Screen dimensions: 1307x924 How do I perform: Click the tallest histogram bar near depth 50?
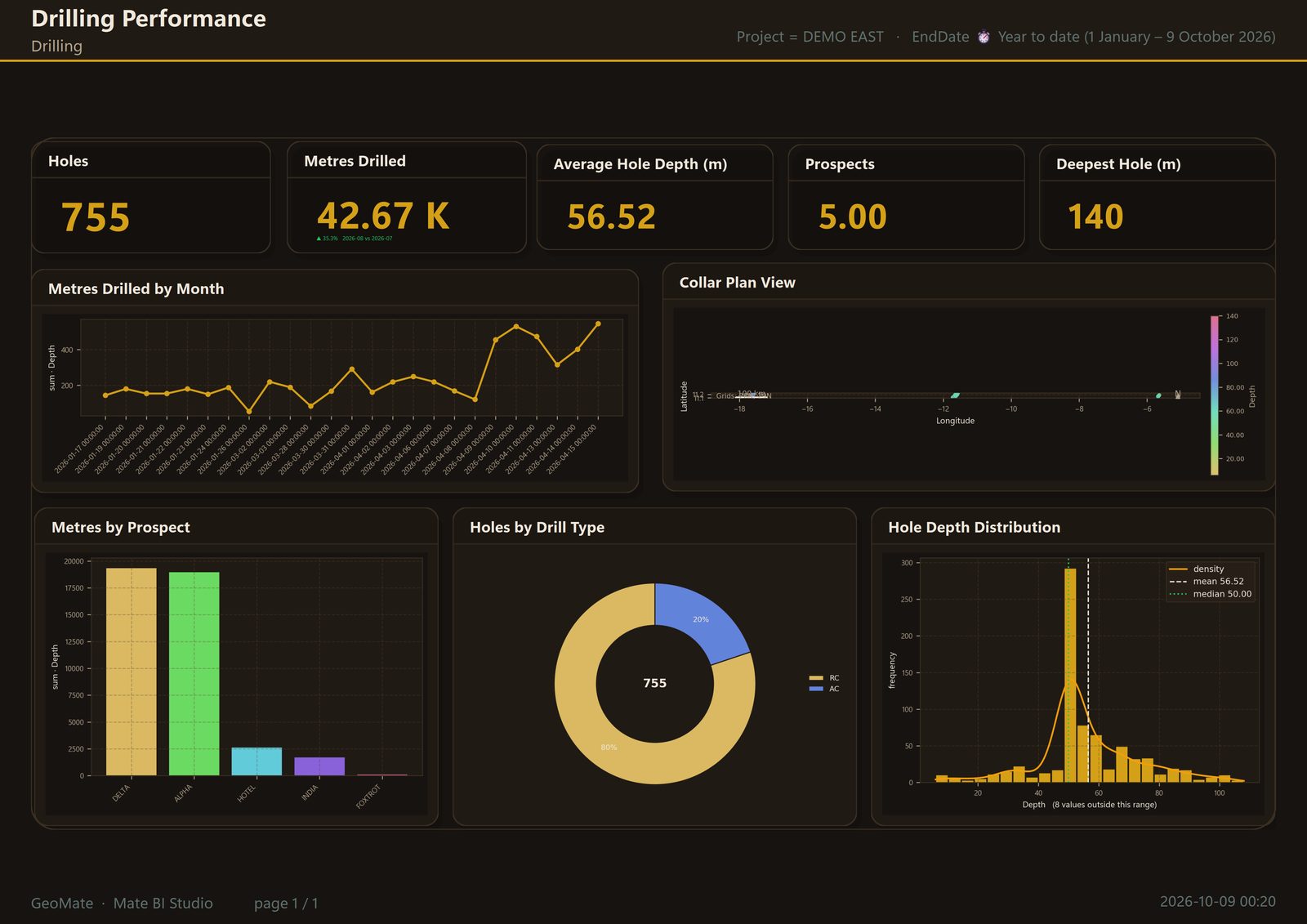(x=1070, y=676)
